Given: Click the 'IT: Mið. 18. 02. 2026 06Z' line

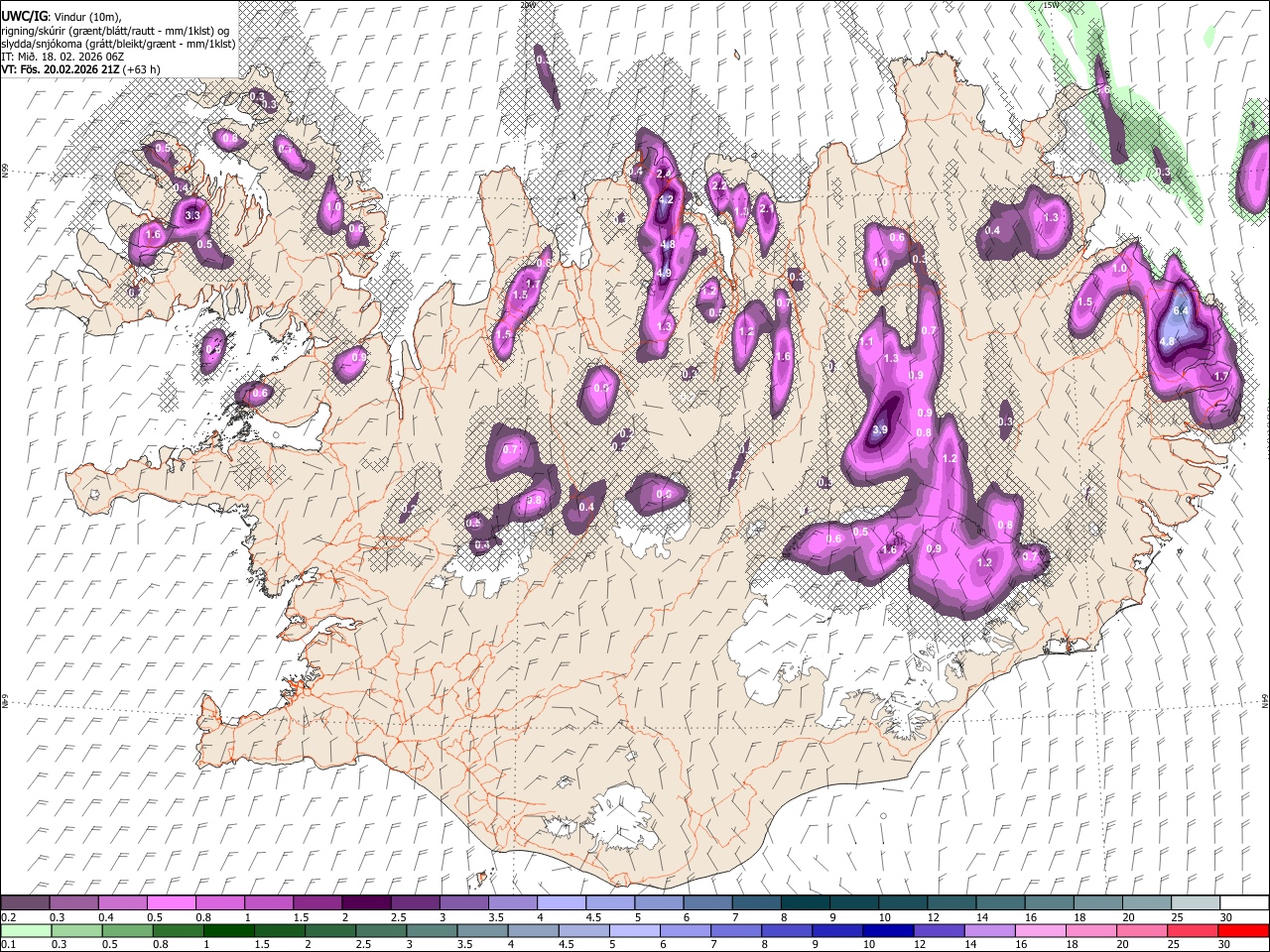Looking at the screenshot, I should click(63, 57).
